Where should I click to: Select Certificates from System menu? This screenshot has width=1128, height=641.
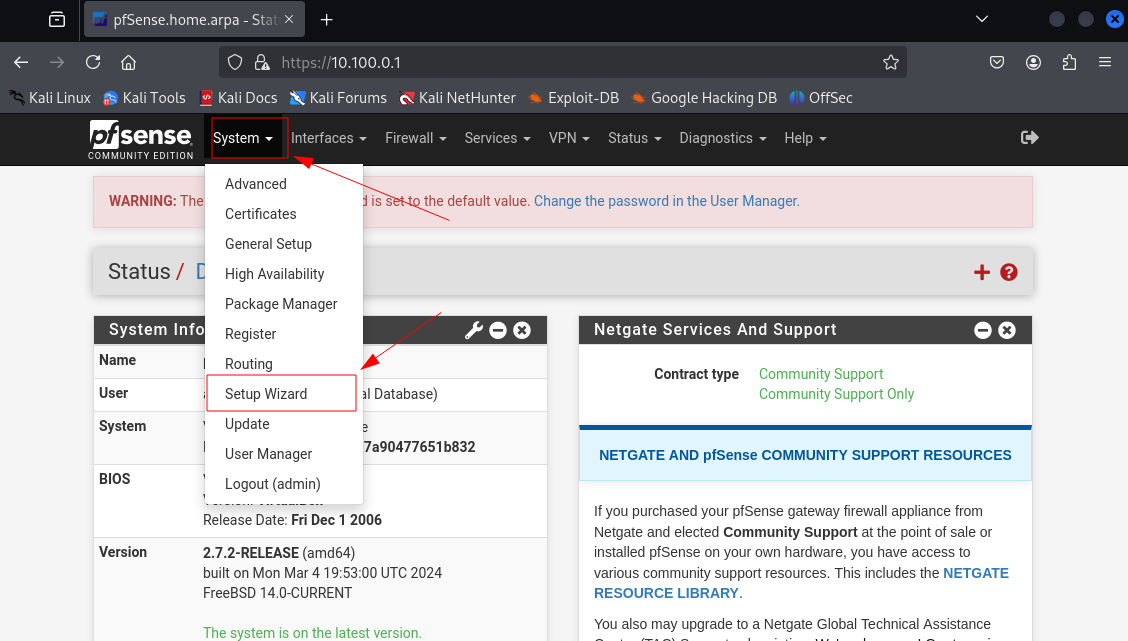click(x=284, y=214)
